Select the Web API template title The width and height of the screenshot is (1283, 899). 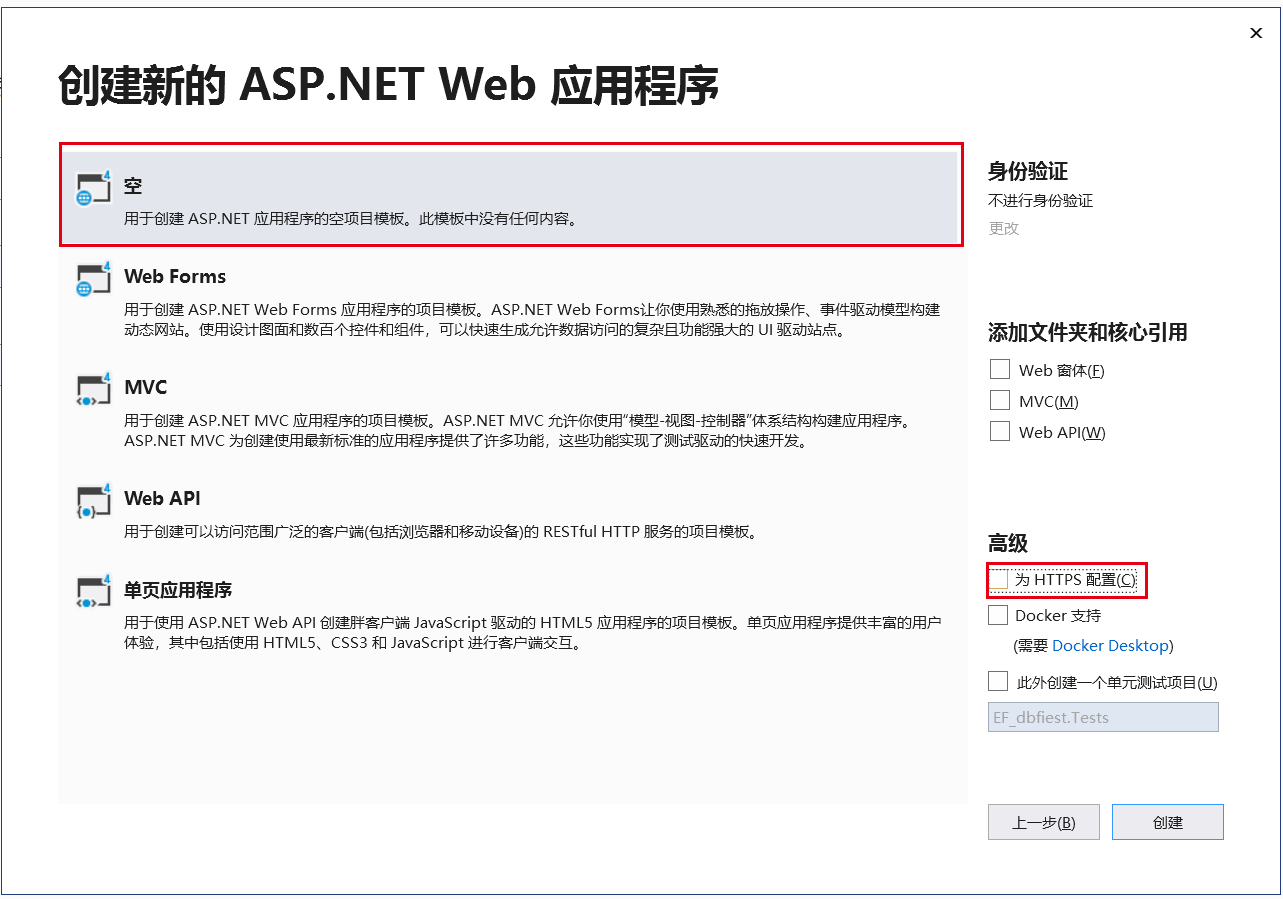(163, 498)
